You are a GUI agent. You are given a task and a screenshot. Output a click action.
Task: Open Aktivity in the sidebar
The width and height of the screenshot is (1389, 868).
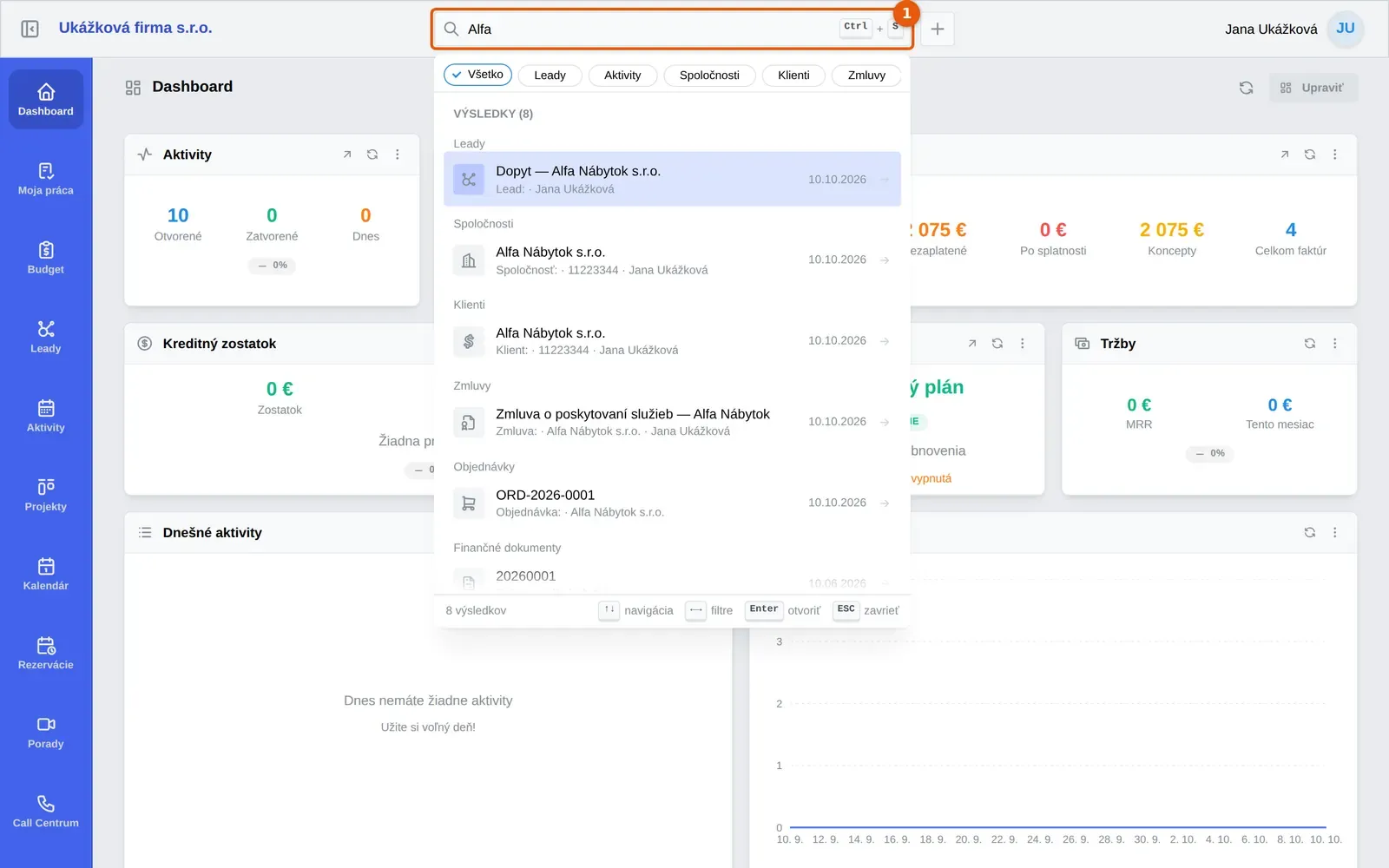point(46,416)
